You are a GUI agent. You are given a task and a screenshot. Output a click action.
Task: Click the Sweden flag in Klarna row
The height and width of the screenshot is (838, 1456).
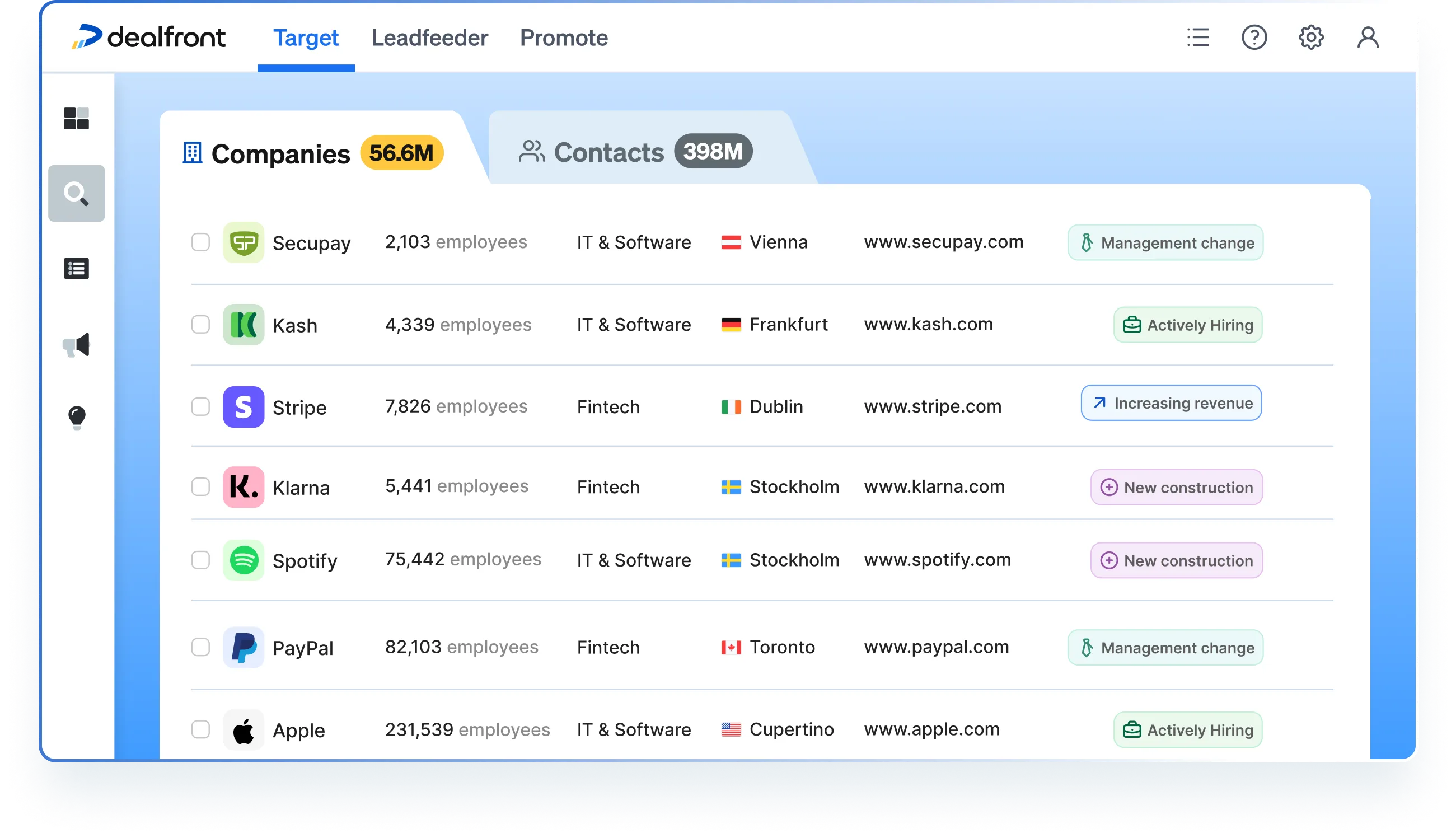731,487
